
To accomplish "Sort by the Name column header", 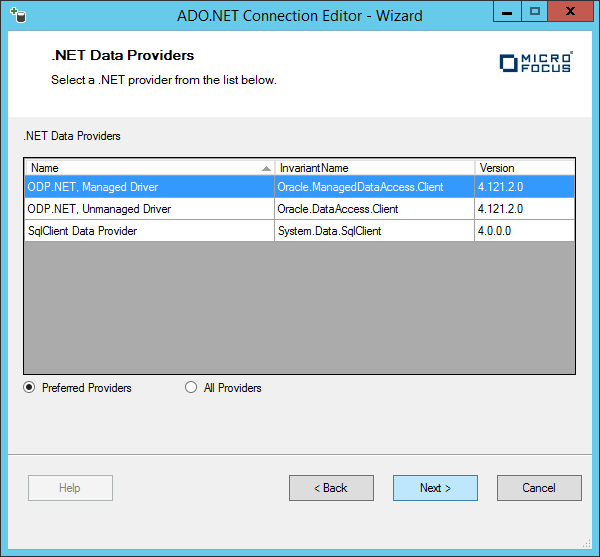I will point(150,168).
